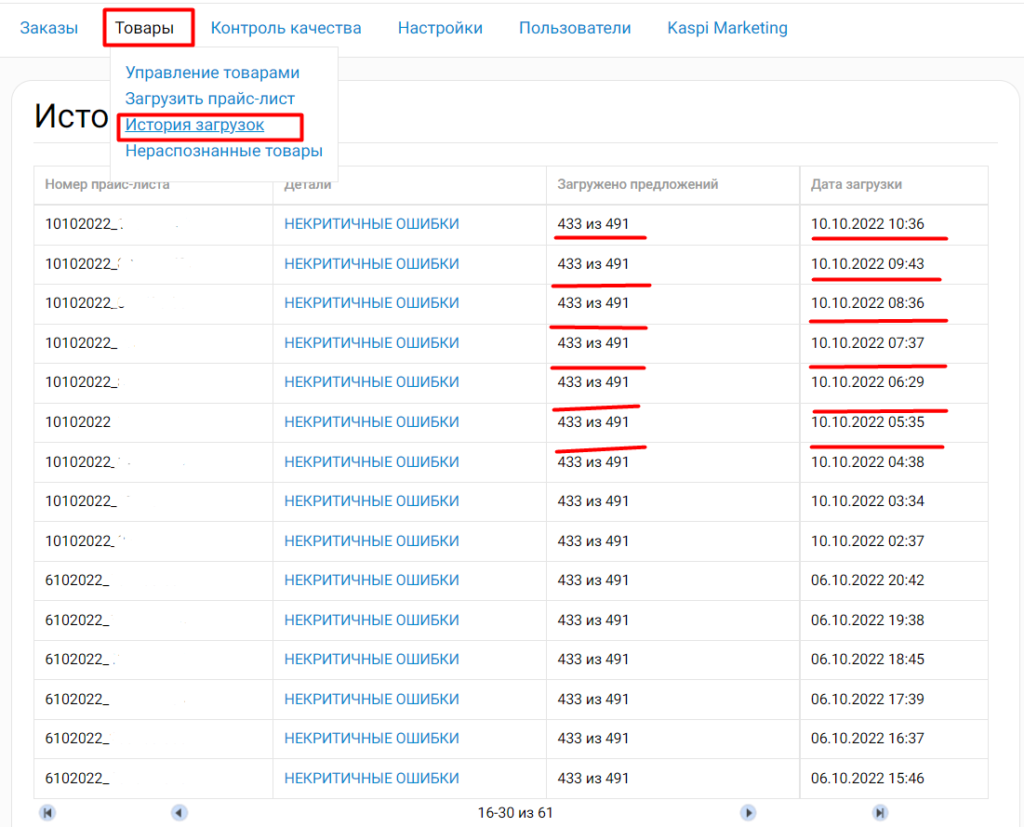Open НЕКРИТИЧНЫЕ ОШИБКИ for 10.10.2022 02:37
Viewport: 1024px width, 827px height.
[x=372, y=541]
